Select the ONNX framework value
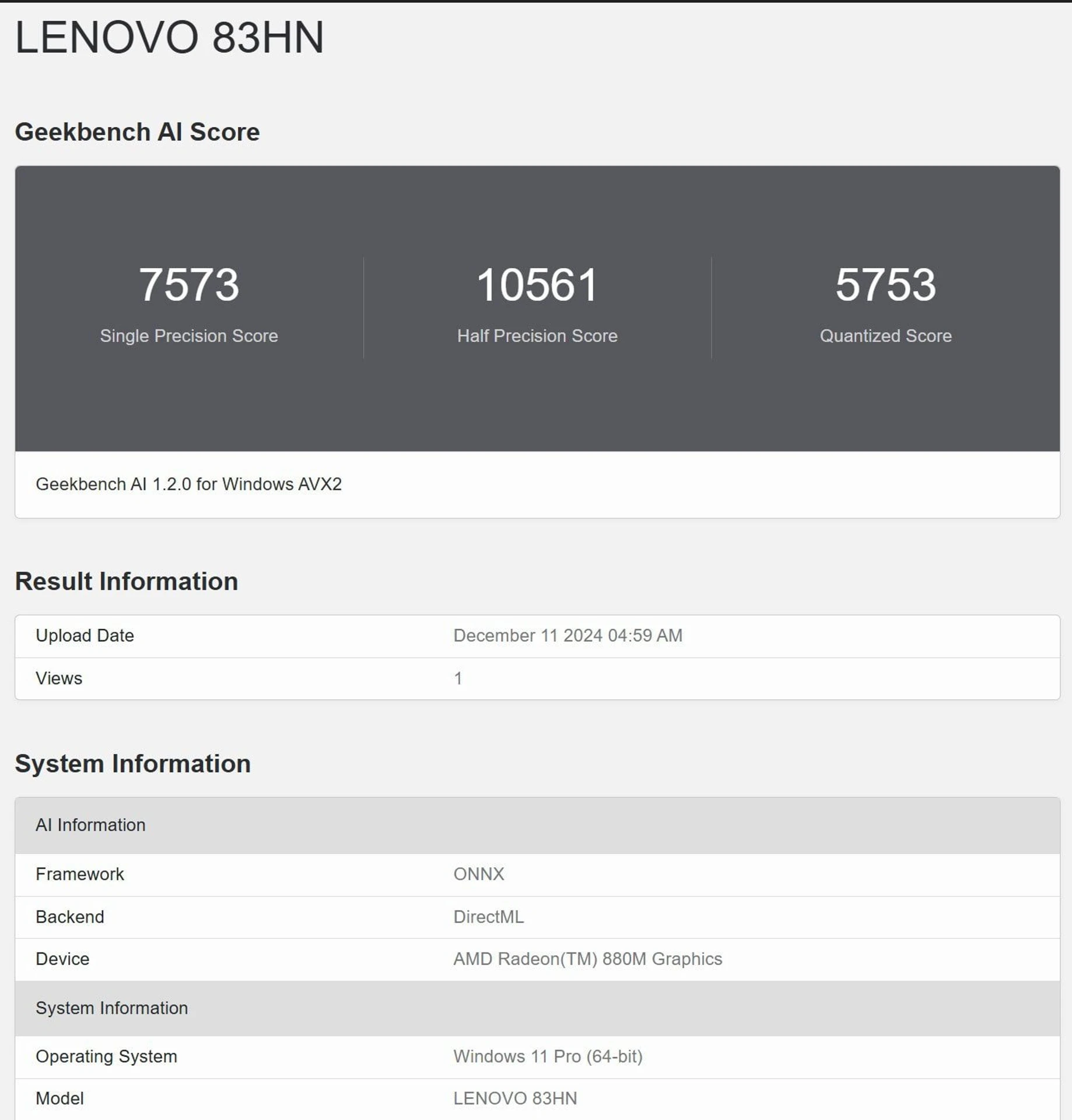Screen dimensions: 1072x1120 tap(479, 874)
